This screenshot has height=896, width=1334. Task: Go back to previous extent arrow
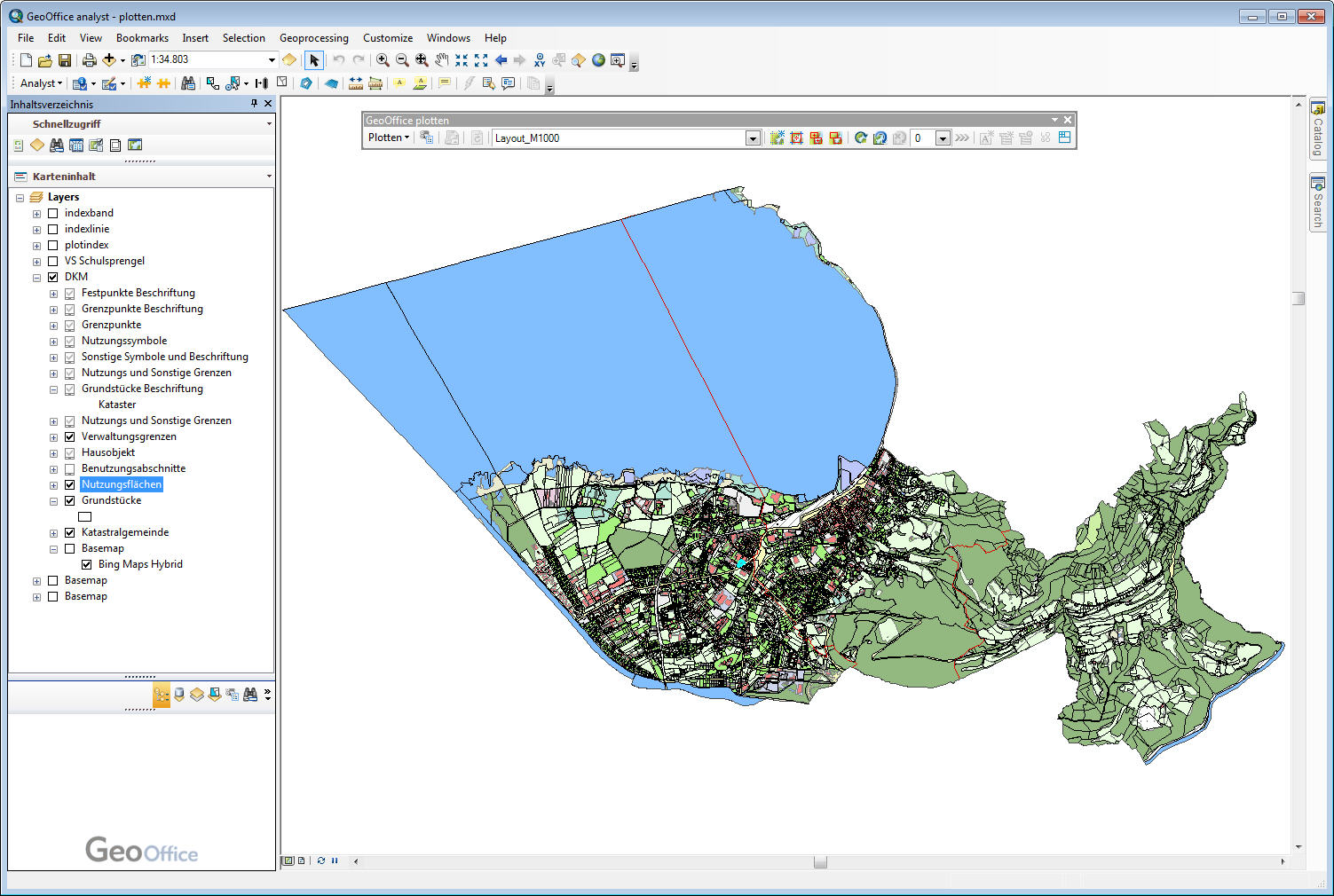tap(501, 60)
